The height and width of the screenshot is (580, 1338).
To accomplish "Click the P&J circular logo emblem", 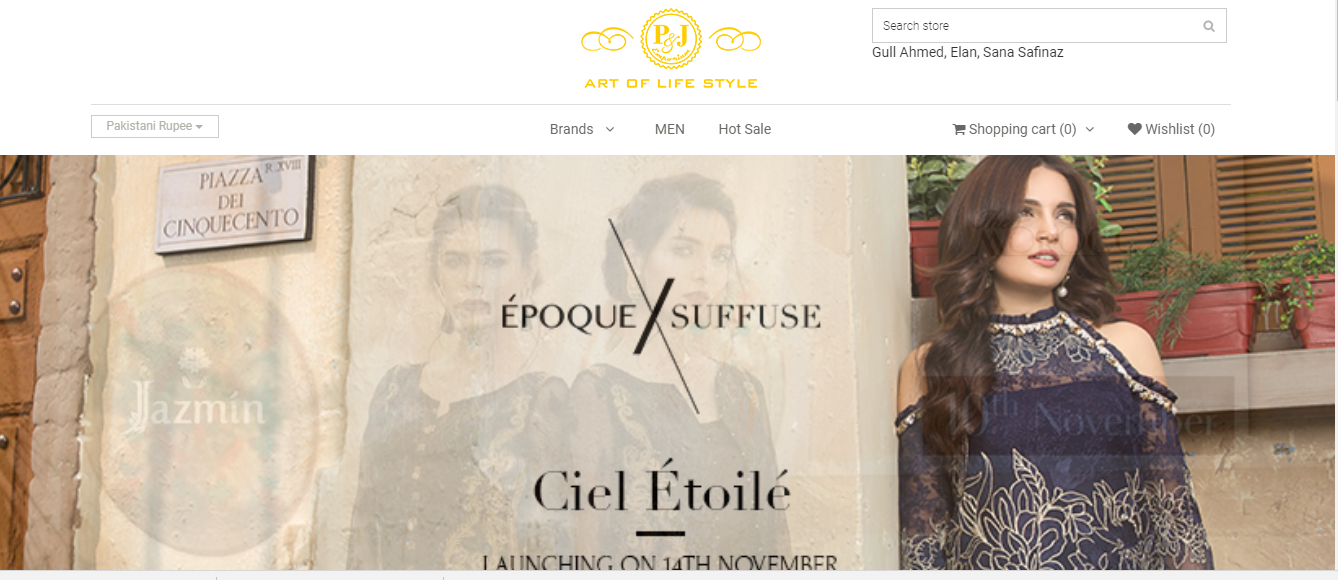I will coord(671,40).
